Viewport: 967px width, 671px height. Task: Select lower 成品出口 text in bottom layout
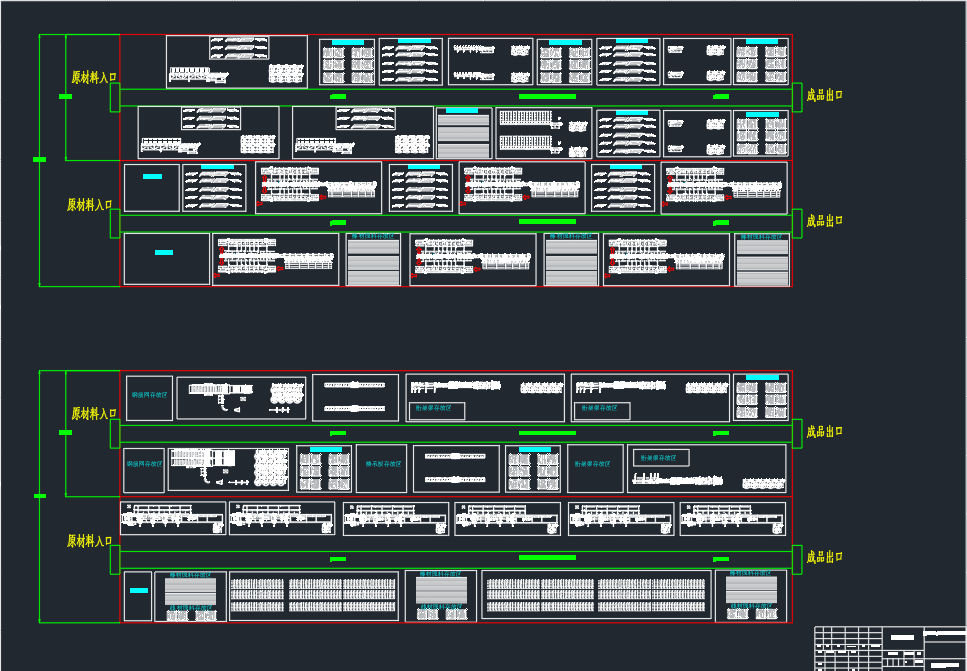825,557
